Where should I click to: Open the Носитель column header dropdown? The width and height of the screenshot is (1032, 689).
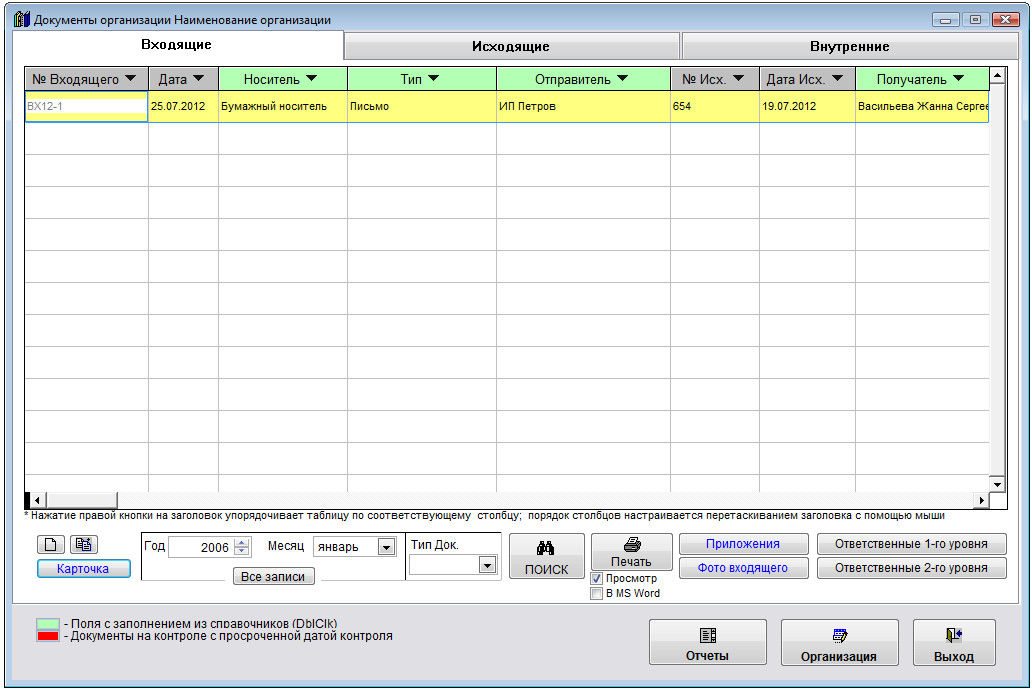click(310, 79)
